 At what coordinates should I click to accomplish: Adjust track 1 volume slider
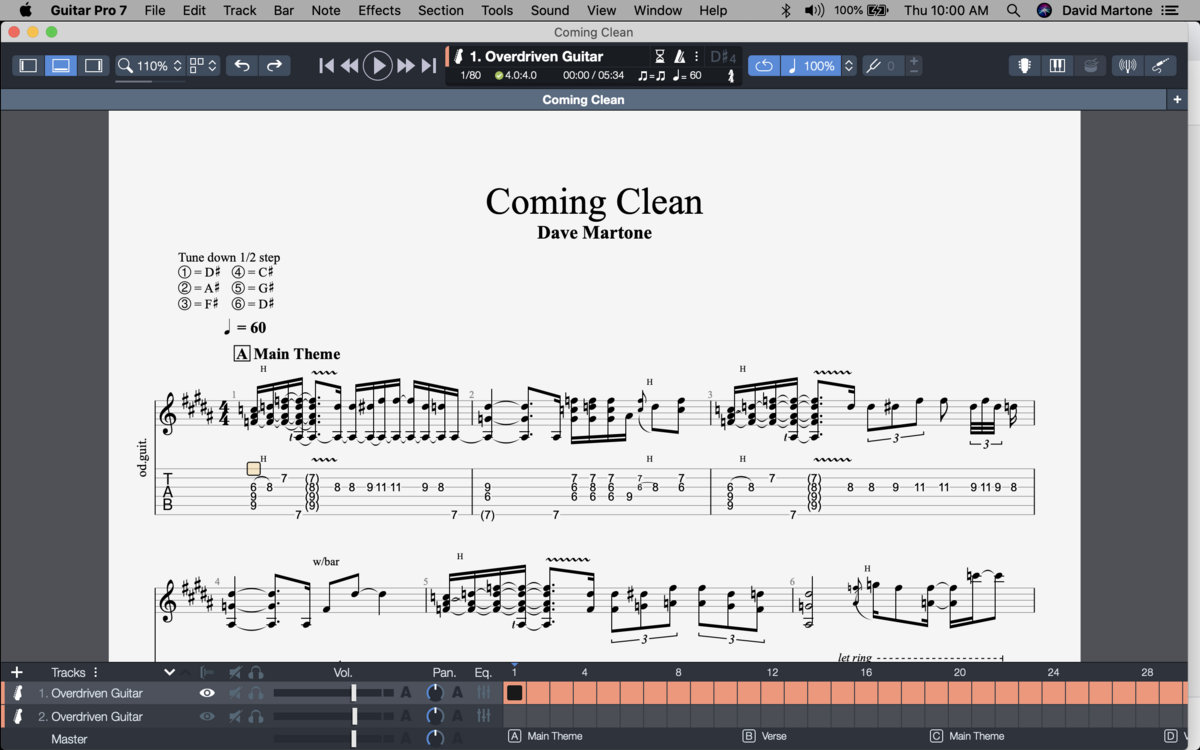pyautogui.click(x=354, y=693)
